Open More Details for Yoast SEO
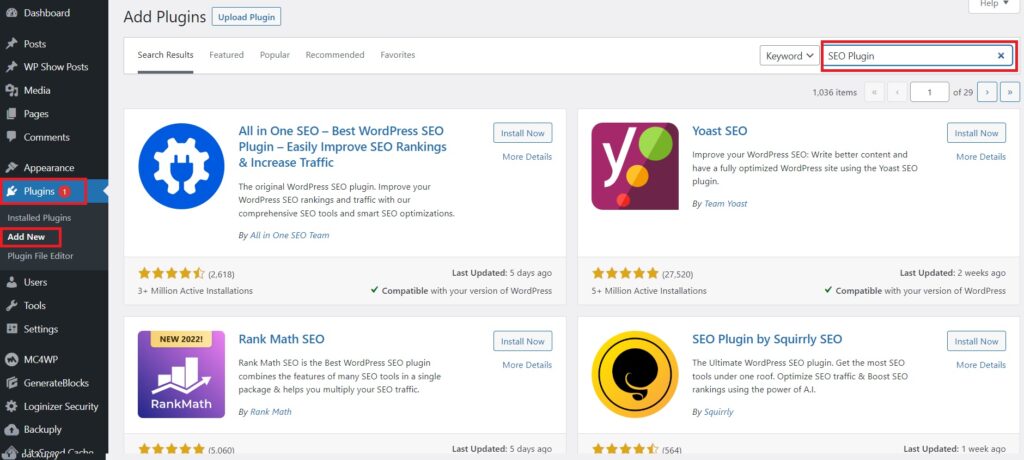Image resolution: width=1024 pixels, height=460 pixels. pyautogui.click(x=981, y=157)
